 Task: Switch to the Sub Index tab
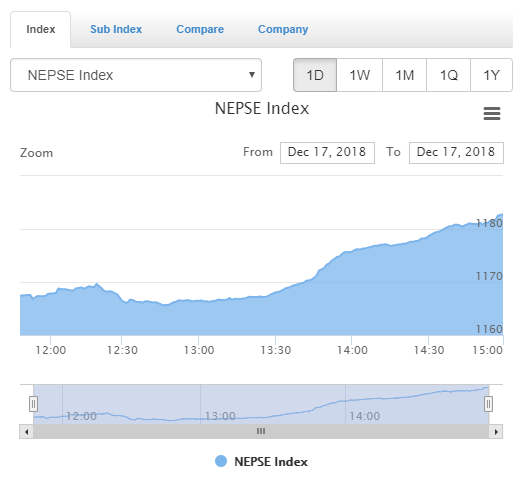pos(116,29)
